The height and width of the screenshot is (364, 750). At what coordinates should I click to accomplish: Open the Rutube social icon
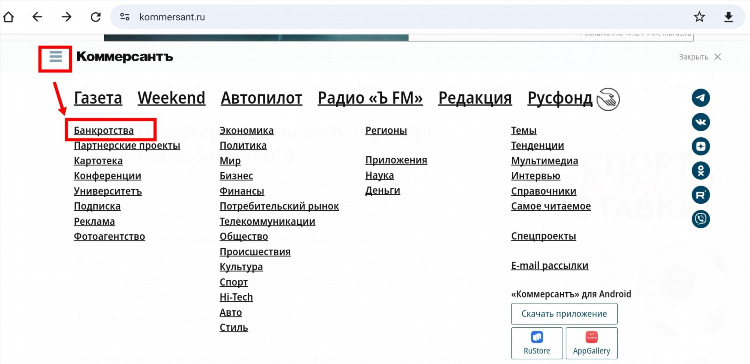click(x=701, y=195)
